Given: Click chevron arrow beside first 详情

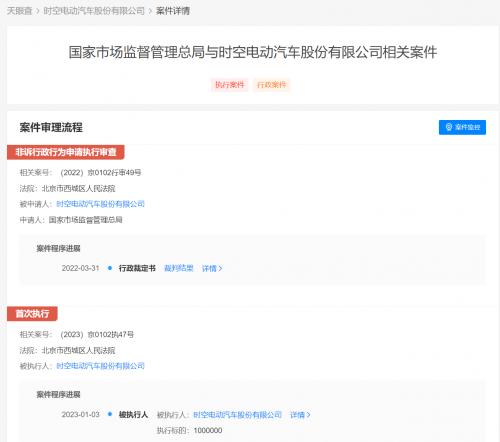Looking at the screenshot, I should click(x=220, y=268).
